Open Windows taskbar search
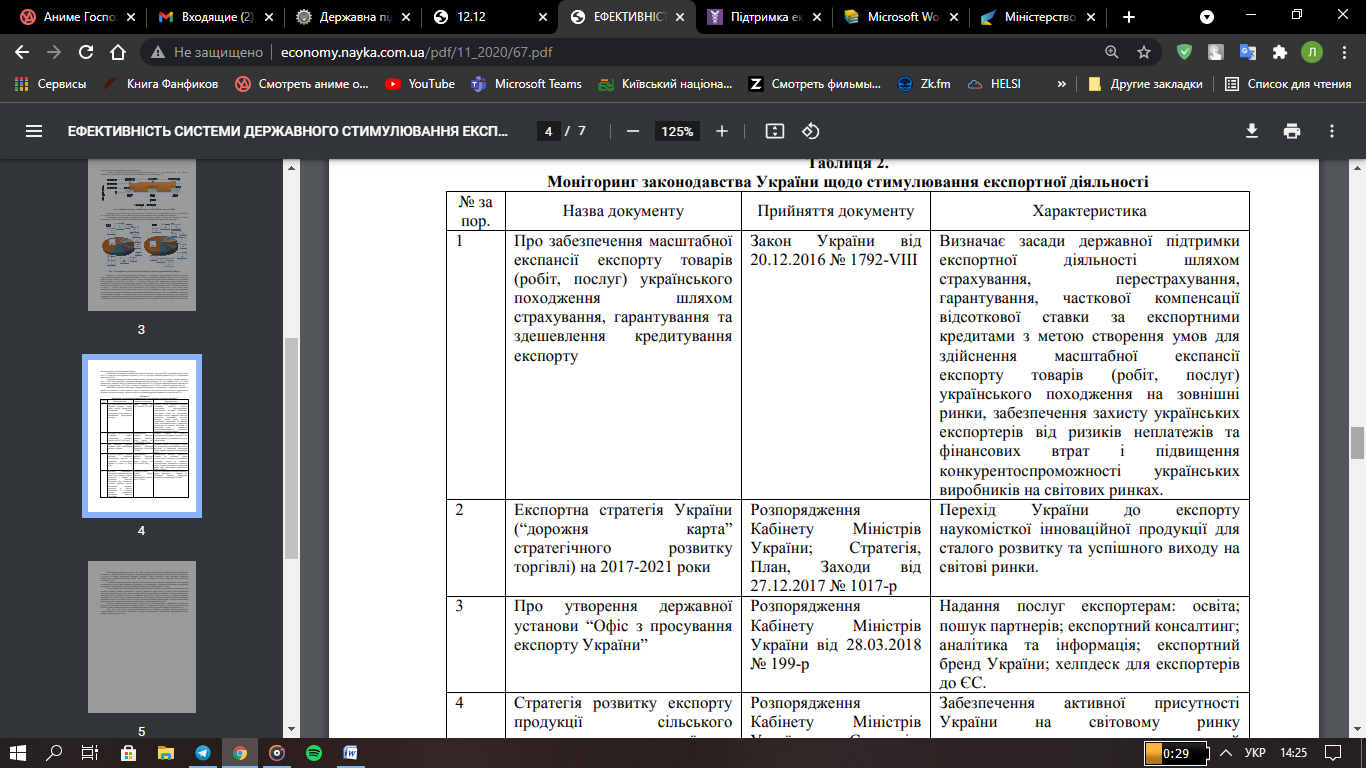Viewport: 1366px width, 768px height. pyautogui.click(x=54, y=753)
